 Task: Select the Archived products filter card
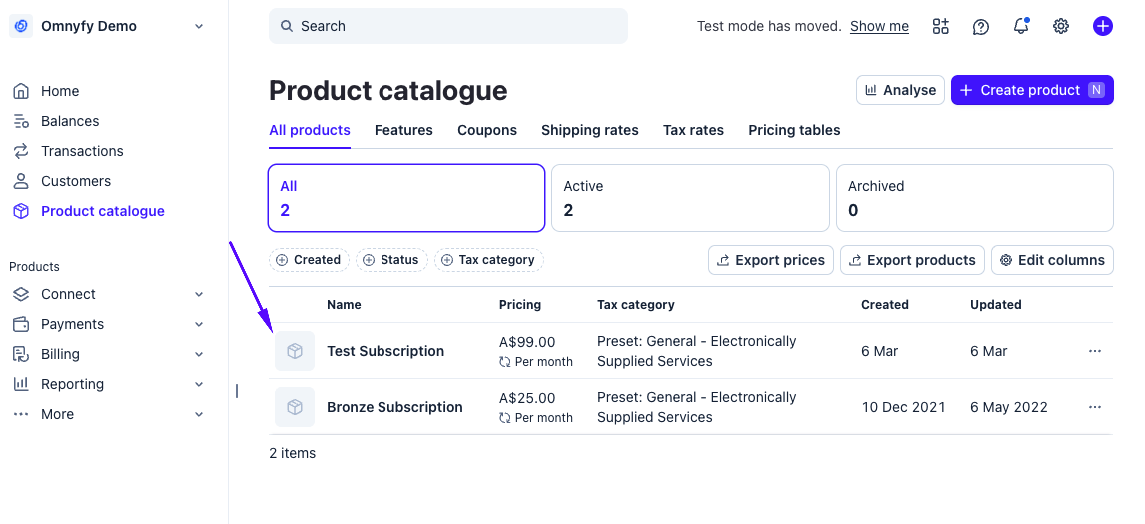974,198
